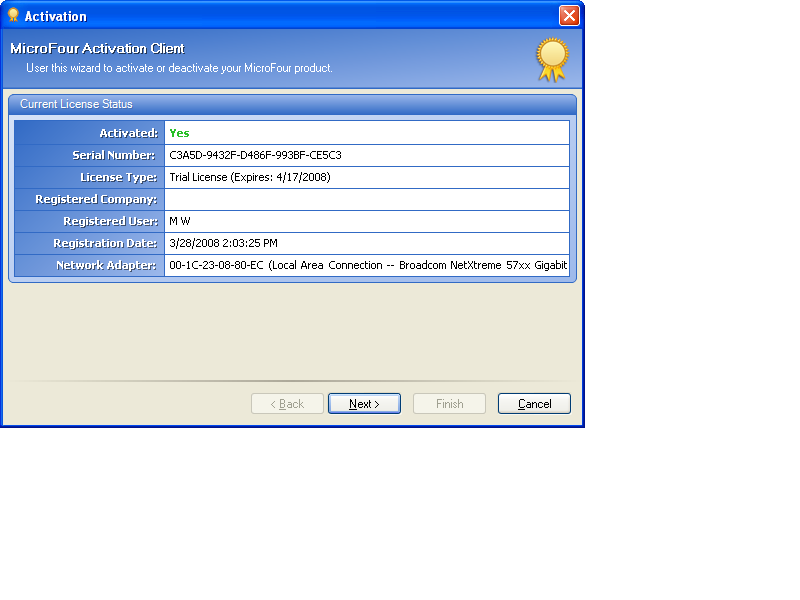Image resolution: width=800 pixels, height=600 pixels.
Task: Click the gold award ribbon icon
Action: [551, 59]
